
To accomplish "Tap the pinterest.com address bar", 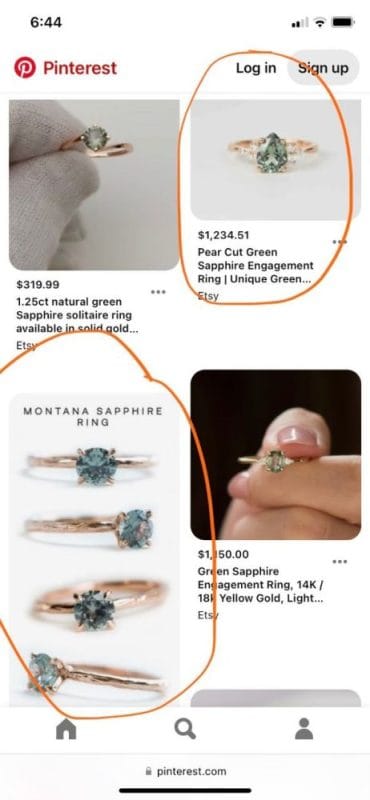I will (x=185, y=771).
